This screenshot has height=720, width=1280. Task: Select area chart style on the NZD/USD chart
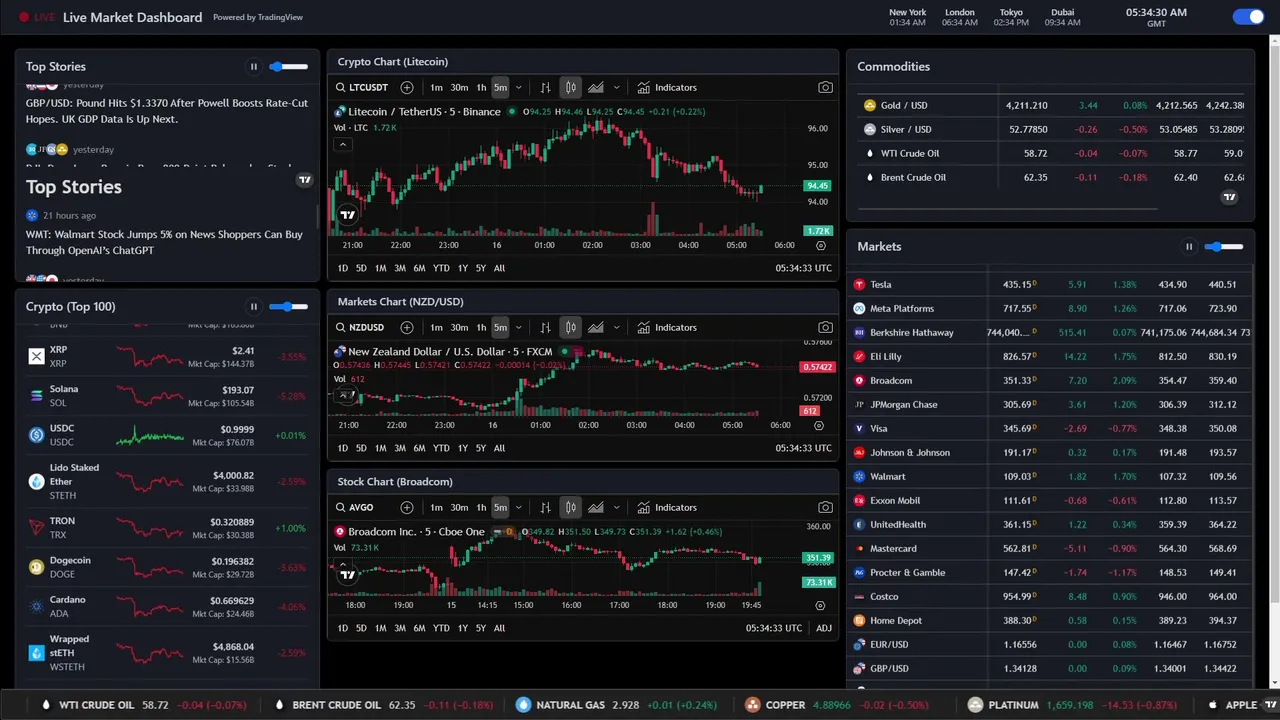pos(596,327)
